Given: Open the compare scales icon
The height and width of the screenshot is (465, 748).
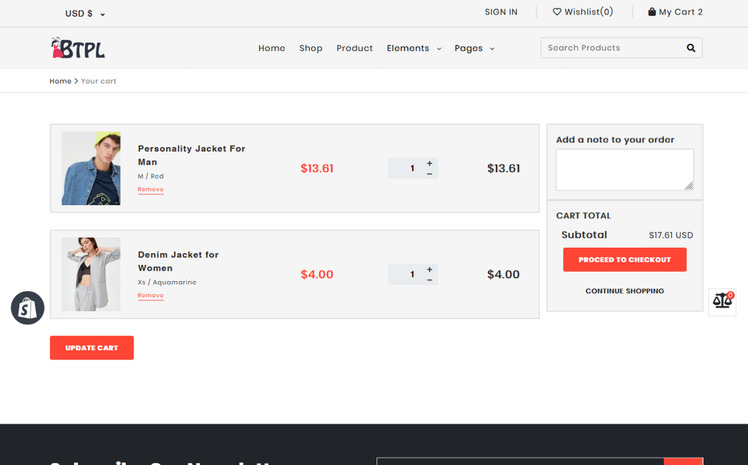Looking at the screenshot, I should point(722,301).
